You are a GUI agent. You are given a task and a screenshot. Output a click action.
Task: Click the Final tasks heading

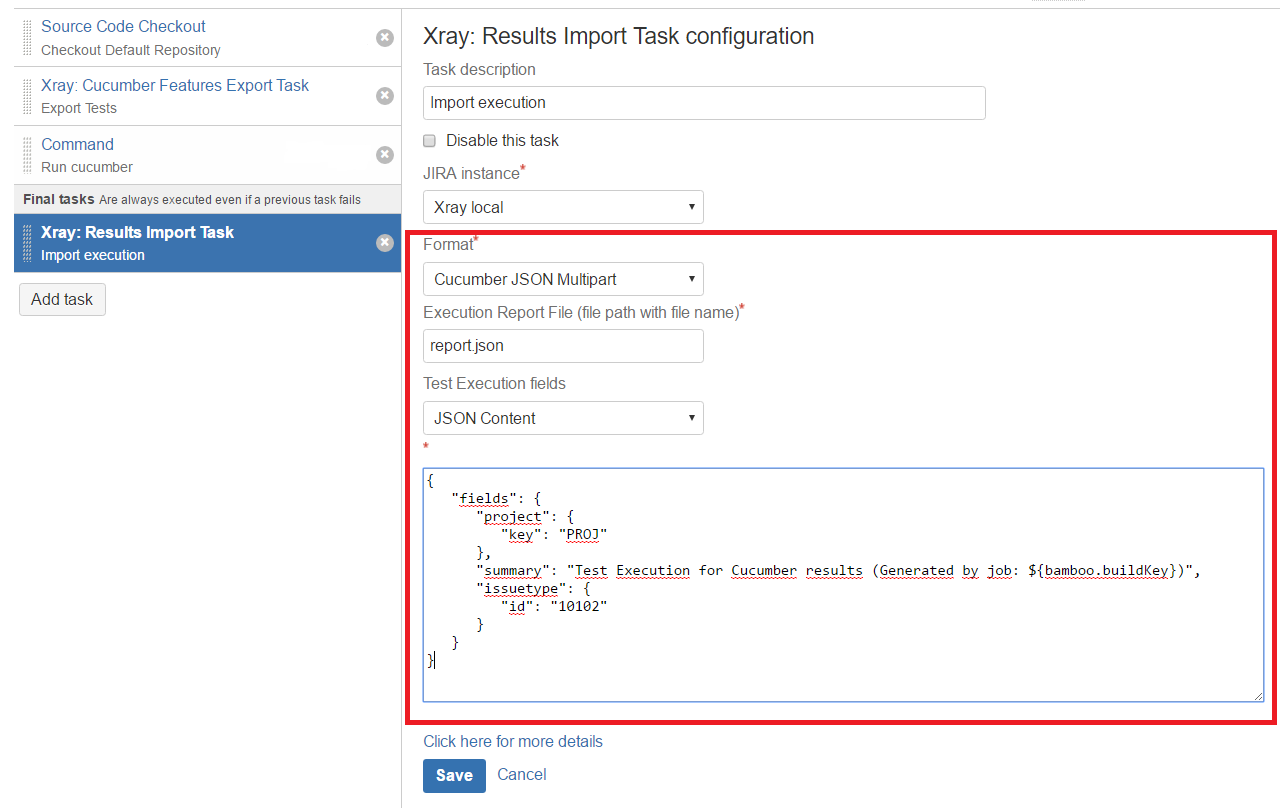[x=58, y=199]
